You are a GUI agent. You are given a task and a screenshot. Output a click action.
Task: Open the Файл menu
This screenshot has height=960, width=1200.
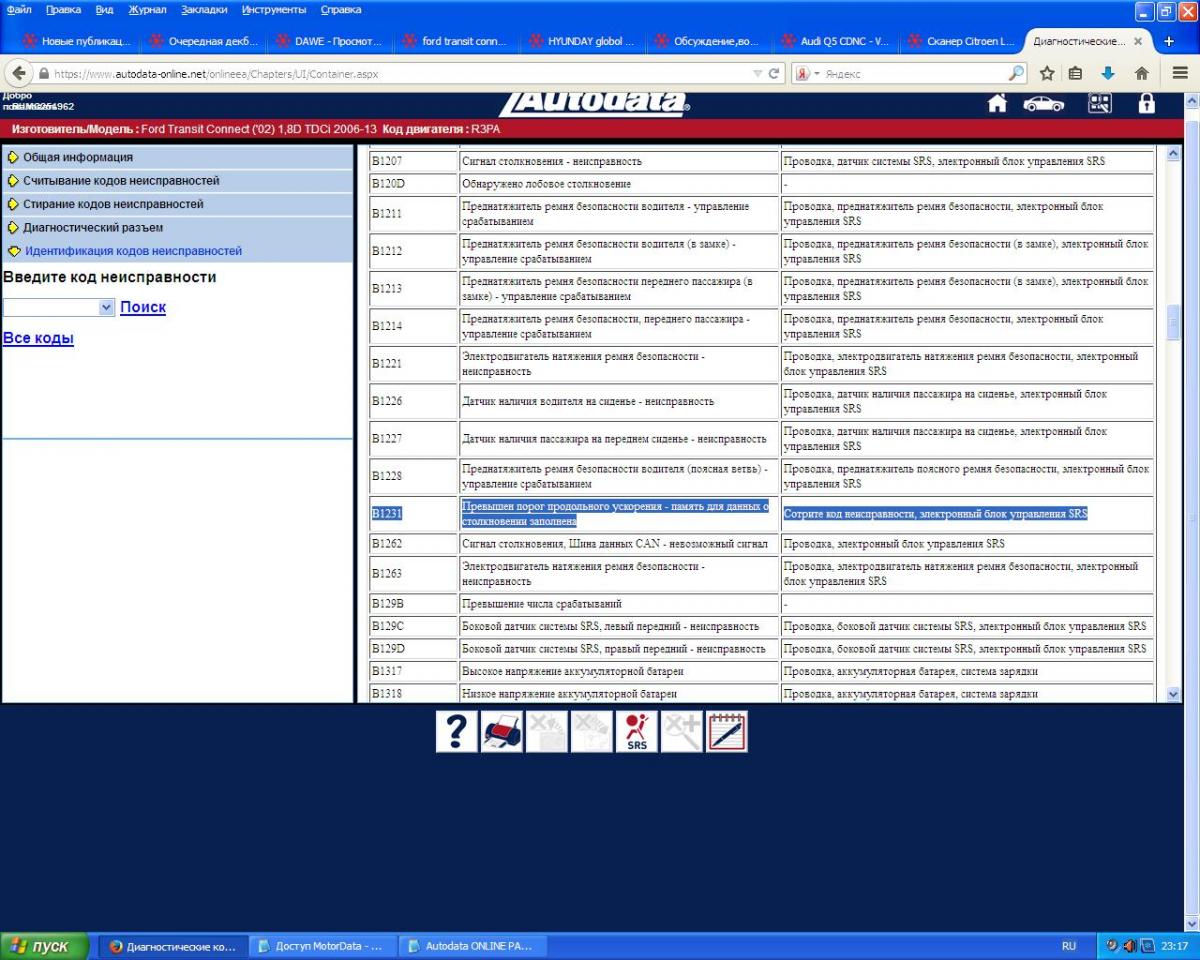[18, 9]
